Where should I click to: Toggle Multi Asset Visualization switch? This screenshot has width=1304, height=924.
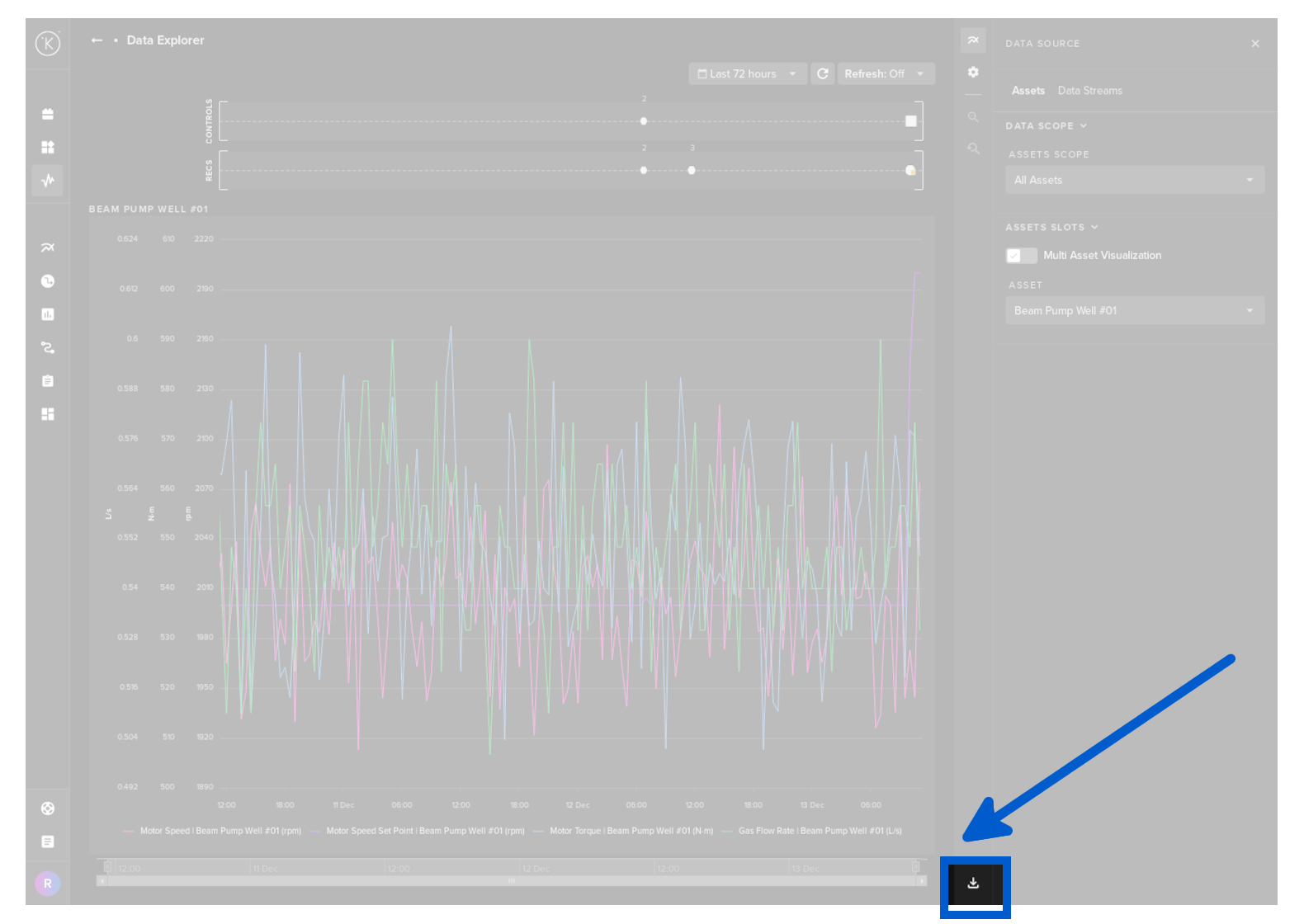pos(1021,256)
